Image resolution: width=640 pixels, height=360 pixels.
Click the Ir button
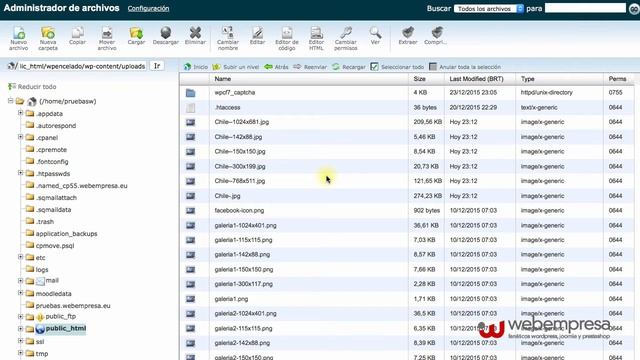coord(157,66)
